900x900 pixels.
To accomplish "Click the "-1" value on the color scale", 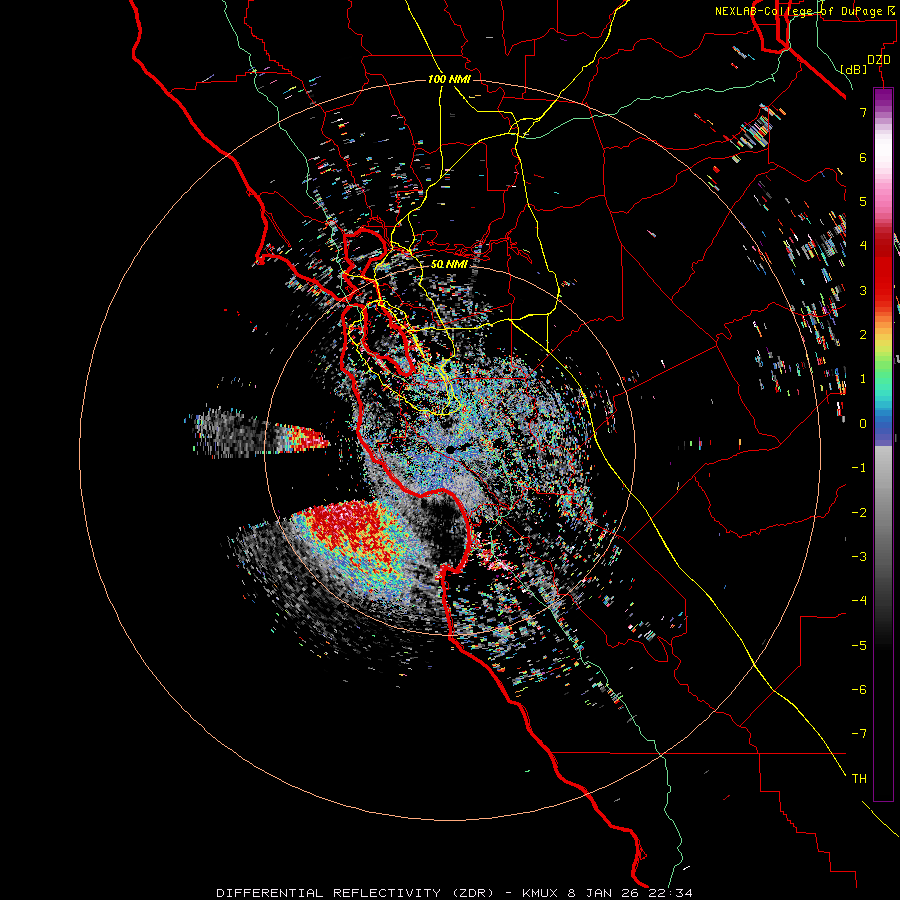I will pyautogui.click(x=859, y=468).
